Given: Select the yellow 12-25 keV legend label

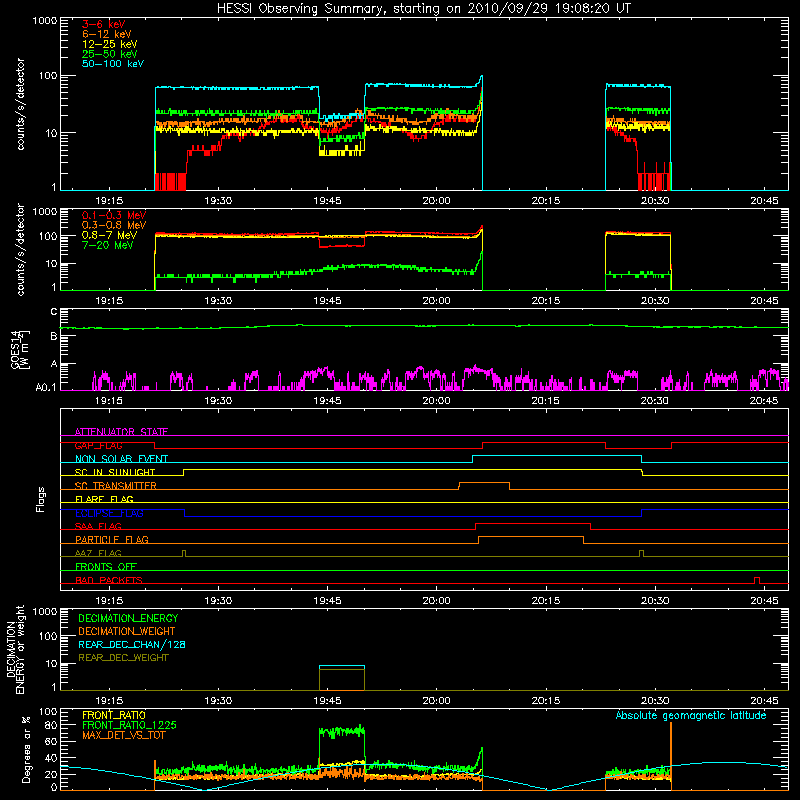Looking at the screenshot, I should [x=110, y=44].
